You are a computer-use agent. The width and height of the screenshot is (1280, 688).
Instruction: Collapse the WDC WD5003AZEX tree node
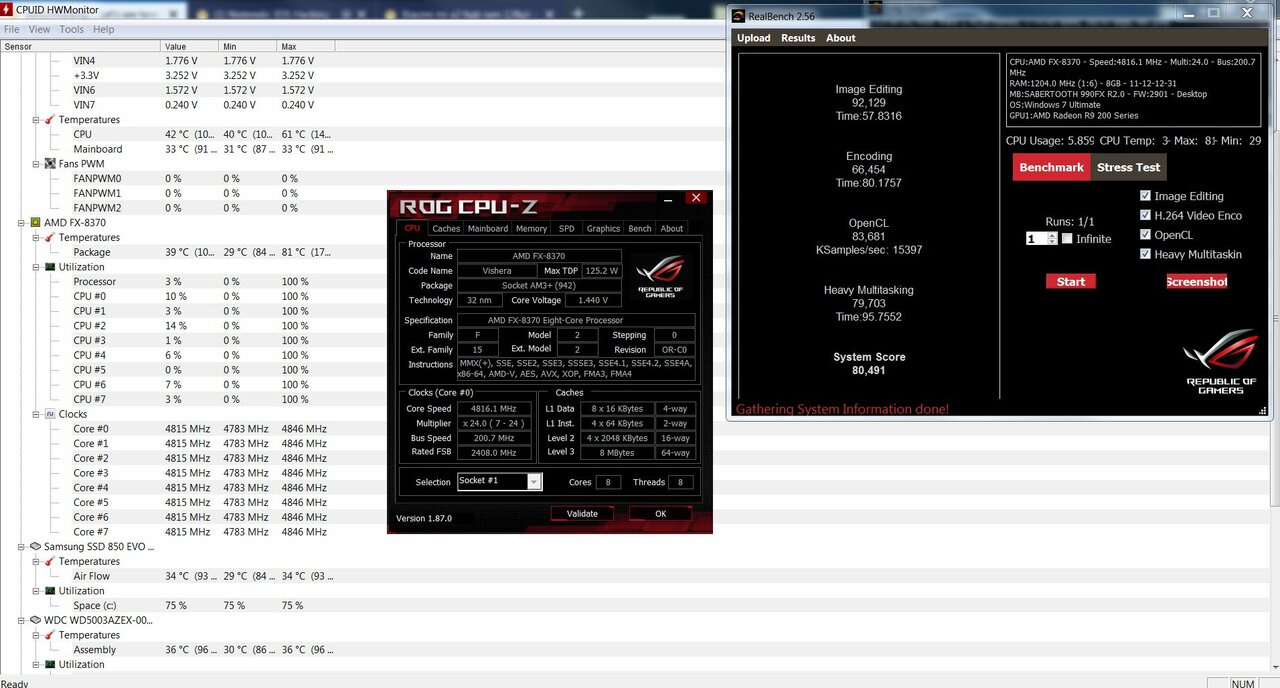point(21,620)
